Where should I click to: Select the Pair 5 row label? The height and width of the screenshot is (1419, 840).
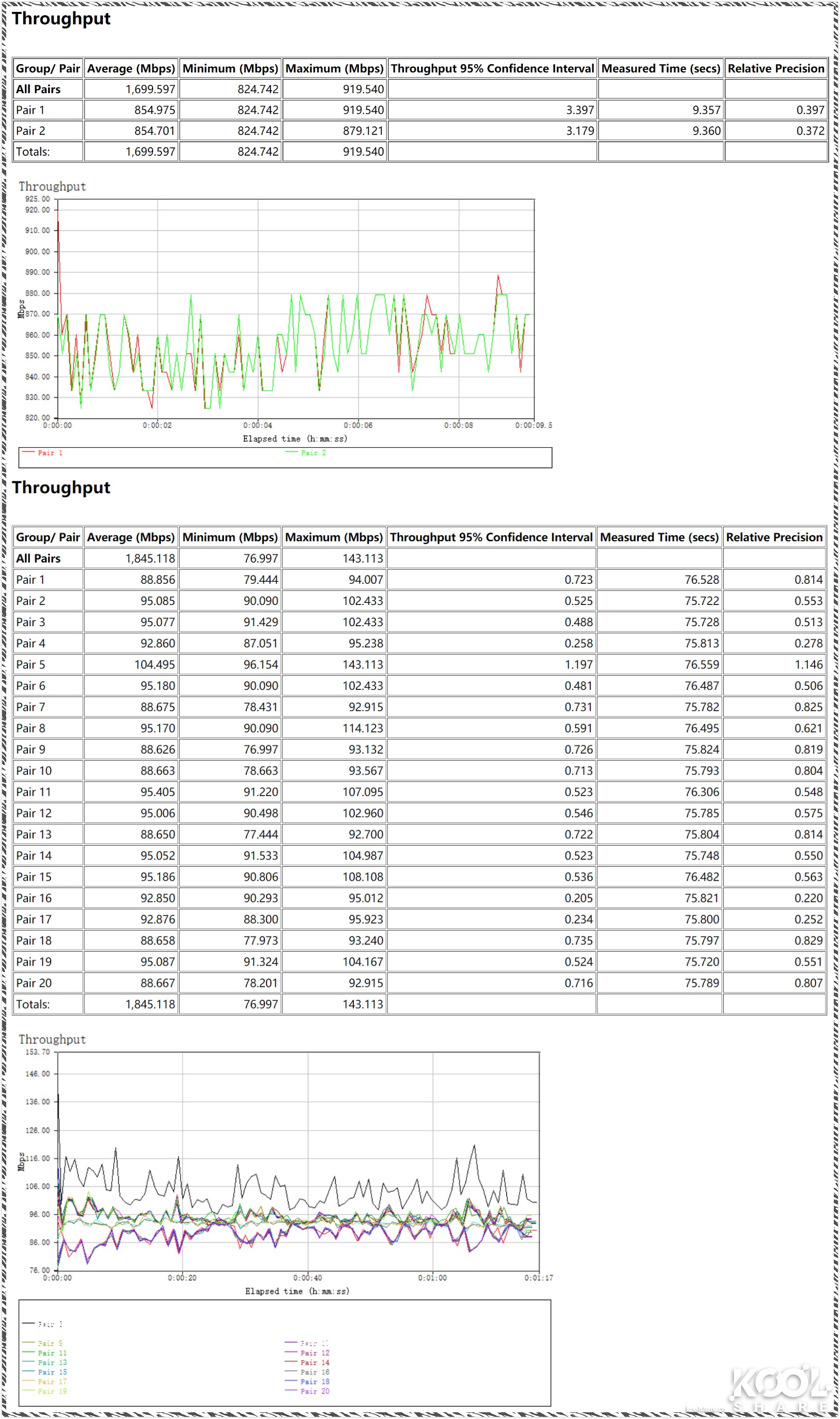click(x=31, y=664)
